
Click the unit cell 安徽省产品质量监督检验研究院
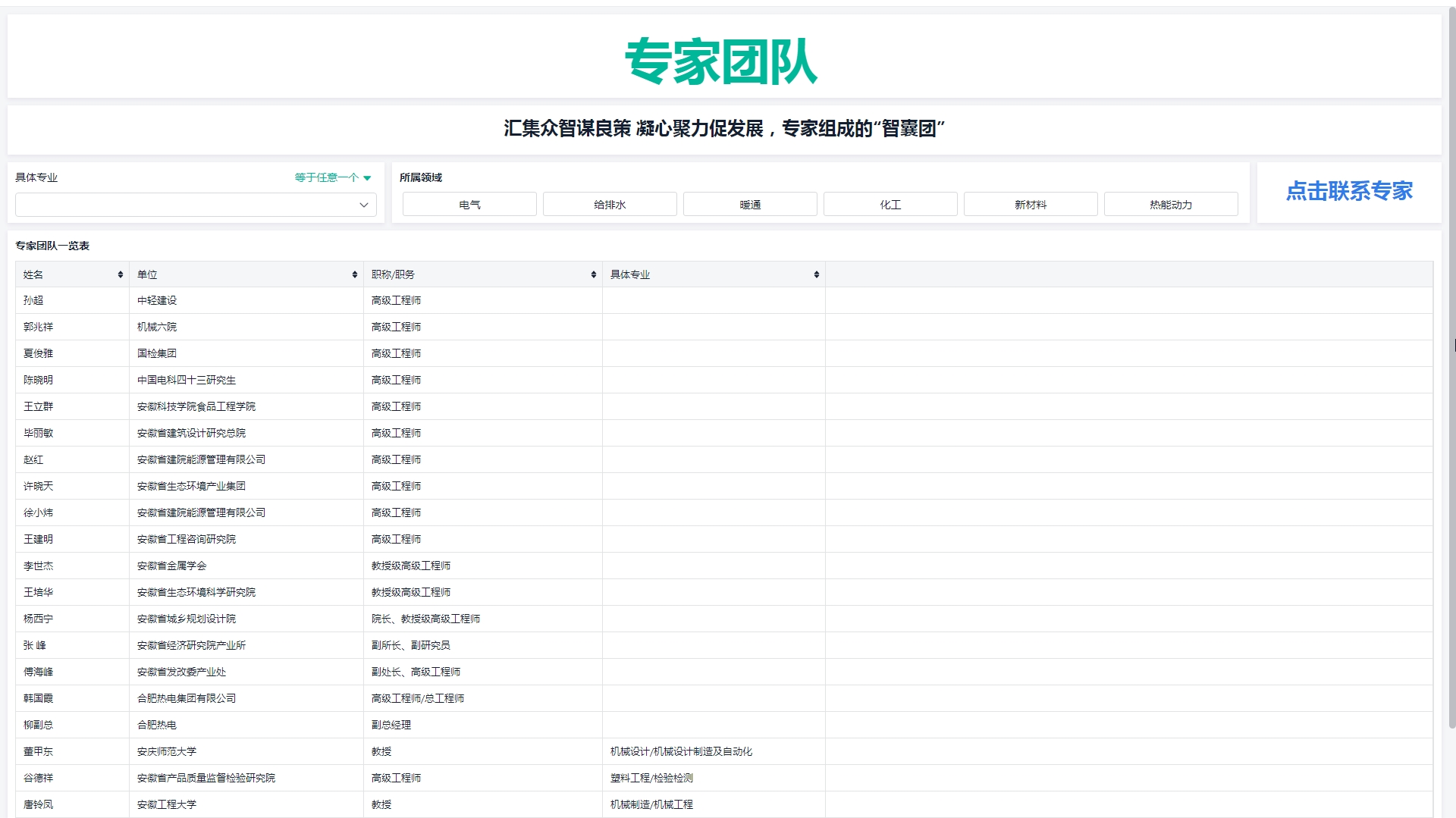(246, 778)
